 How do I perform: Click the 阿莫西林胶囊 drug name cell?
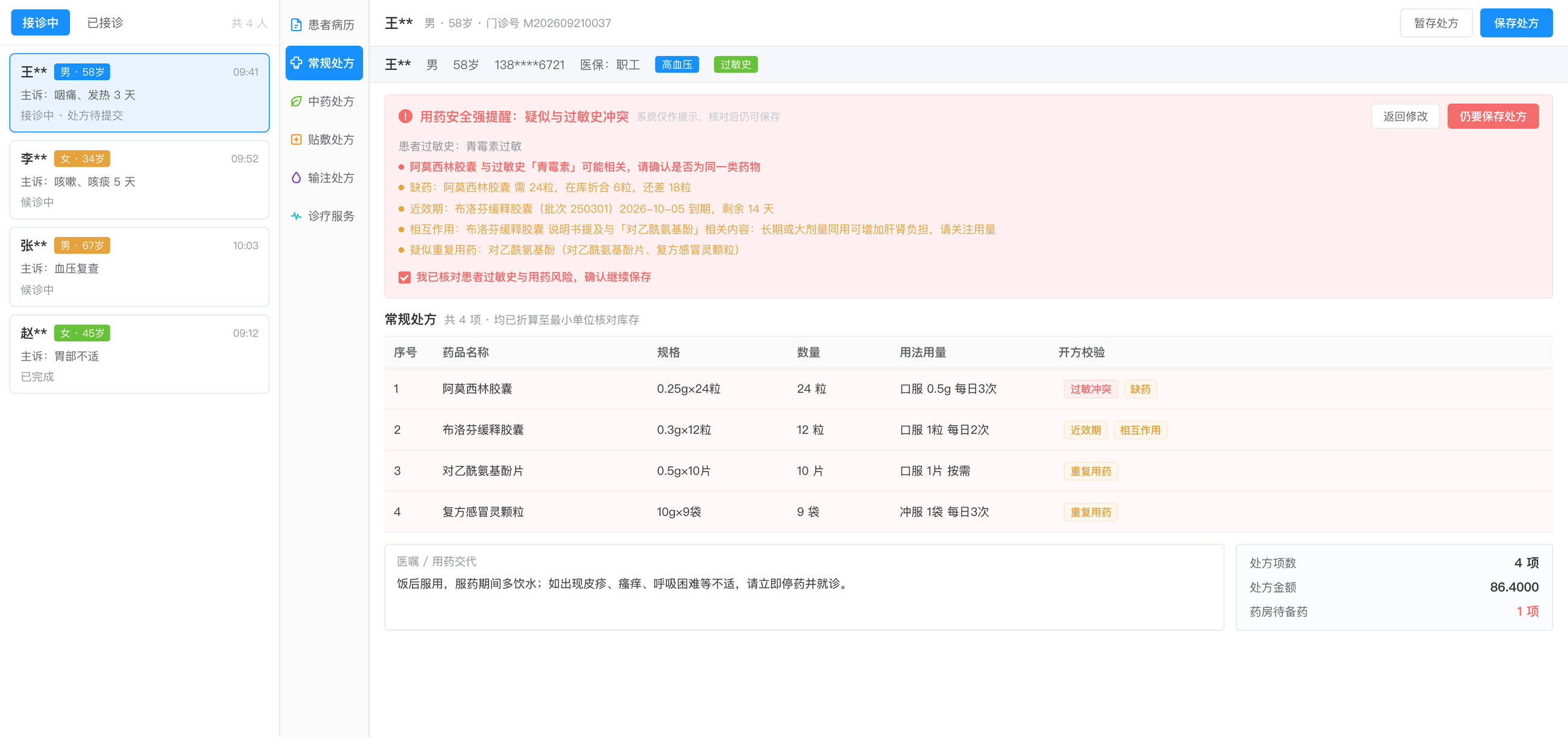pos(476,389)
